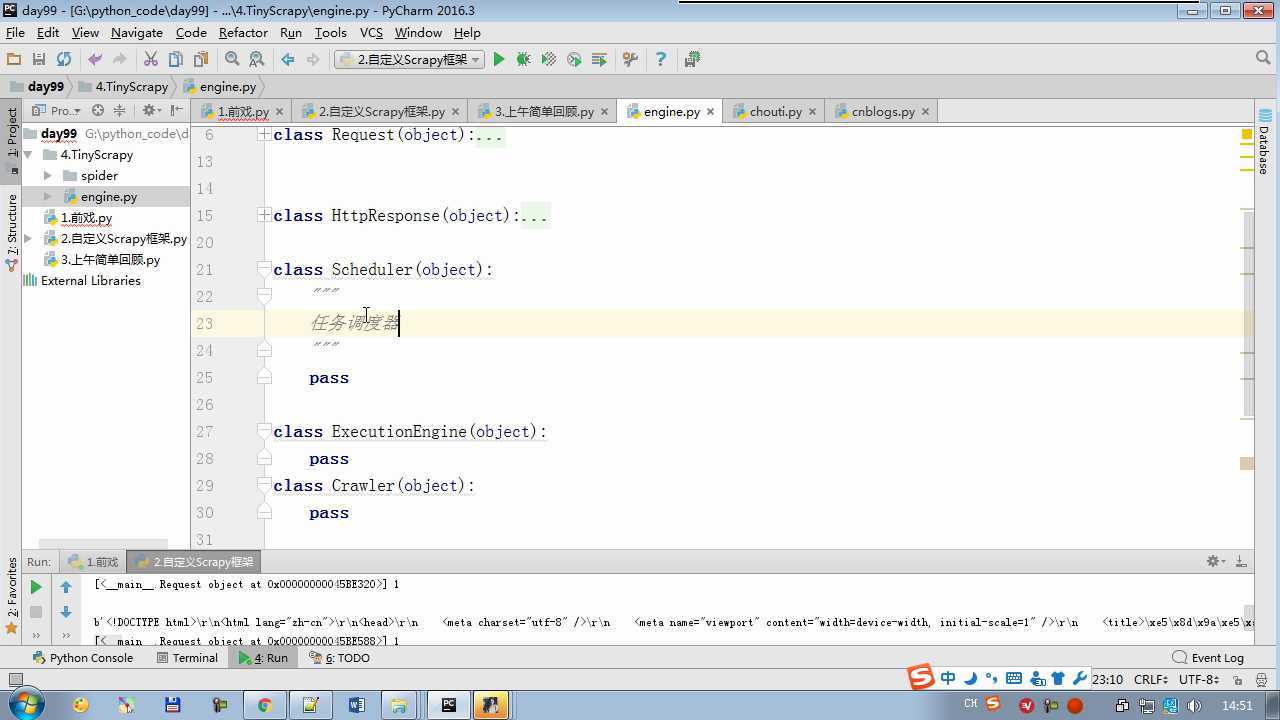Expand the spider folder
Viewport: 1280px width, 720px height.
point(47,176)
